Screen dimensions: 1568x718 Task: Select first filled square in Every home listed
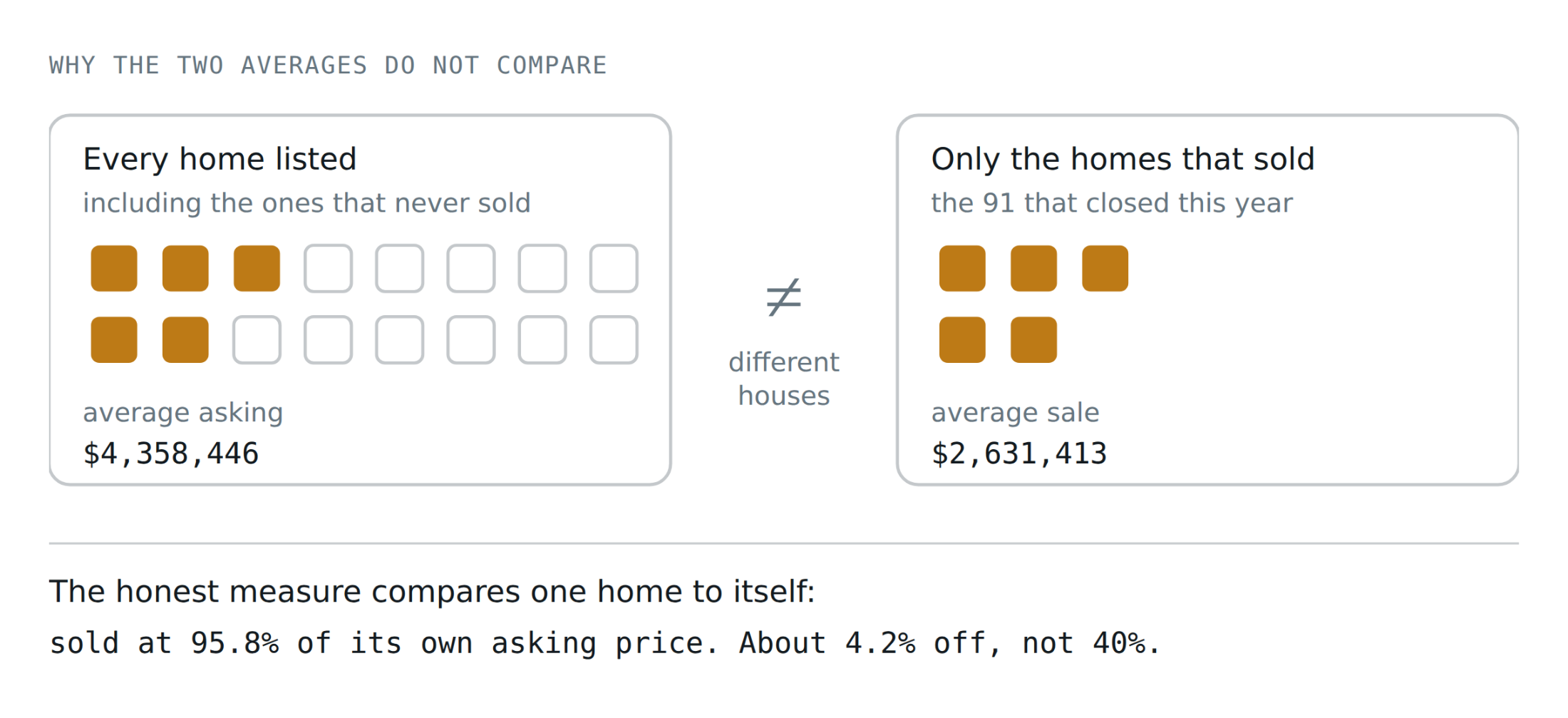click(x=114, y=269)
